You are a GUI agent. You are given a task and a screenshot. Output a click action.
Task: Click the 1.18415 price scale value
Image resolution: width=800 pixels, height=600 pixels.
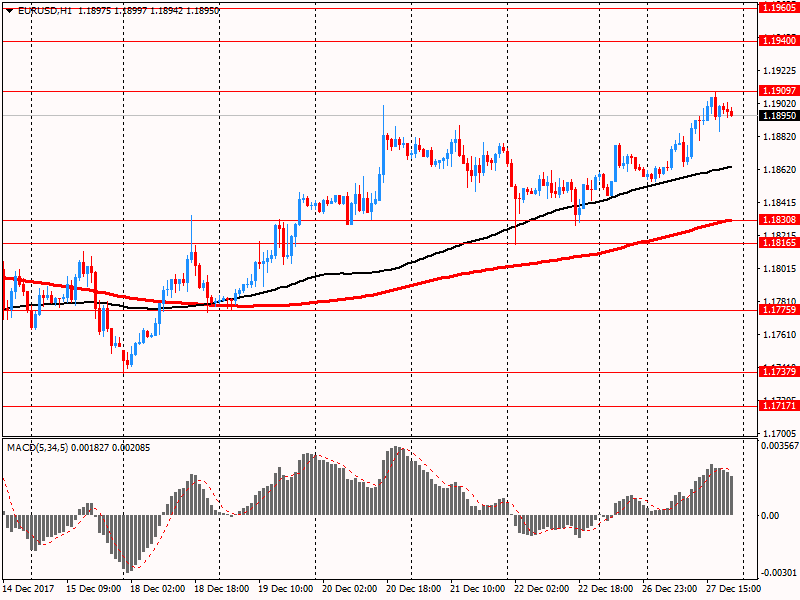click(779, 203)
